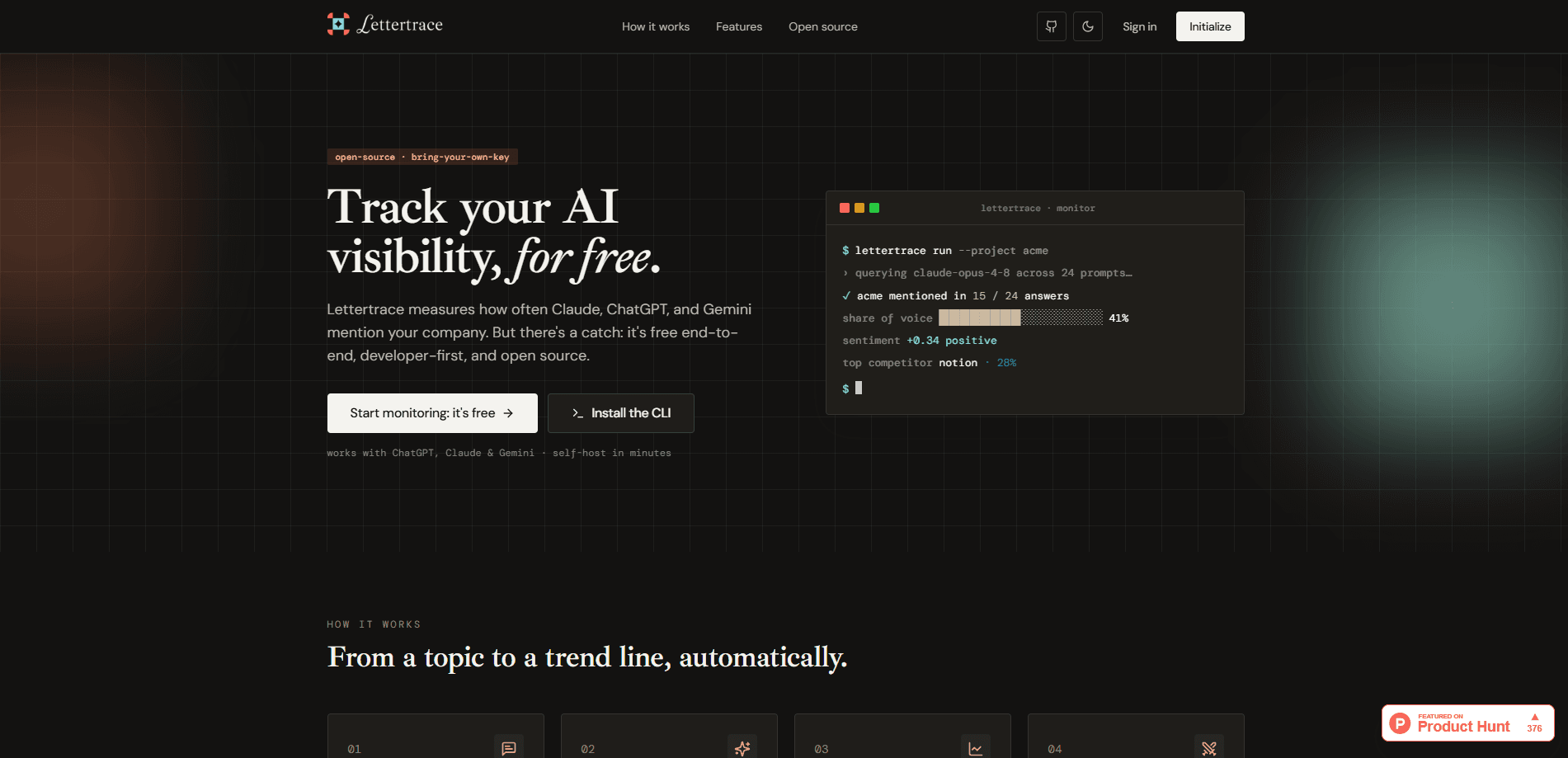Click Start monitoring: it's free button
The width and height of the screenshot is (1568, 758).
432,413
